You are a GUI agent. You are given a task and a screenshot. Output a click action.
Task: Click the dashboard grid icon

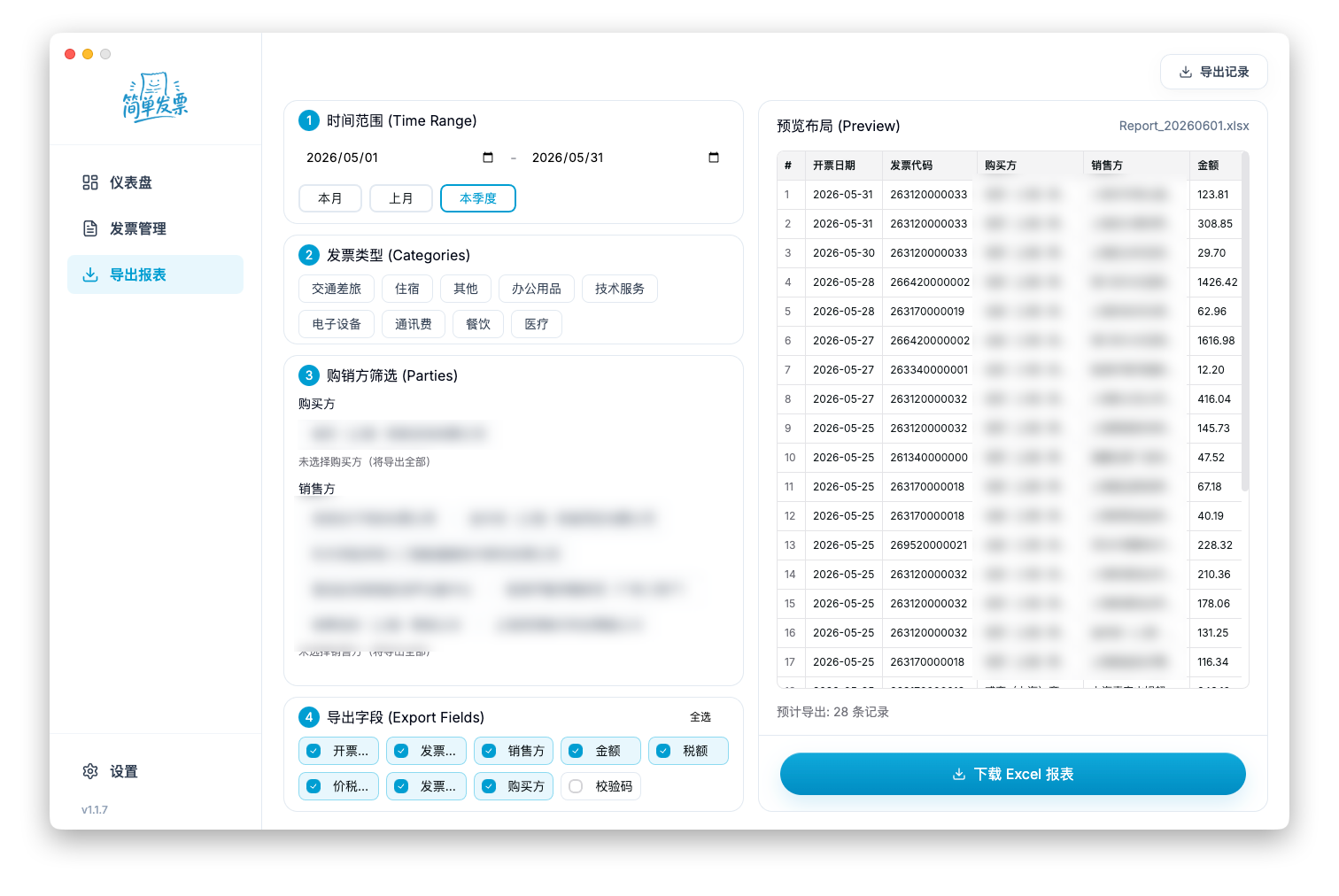(x=90, y=182)
